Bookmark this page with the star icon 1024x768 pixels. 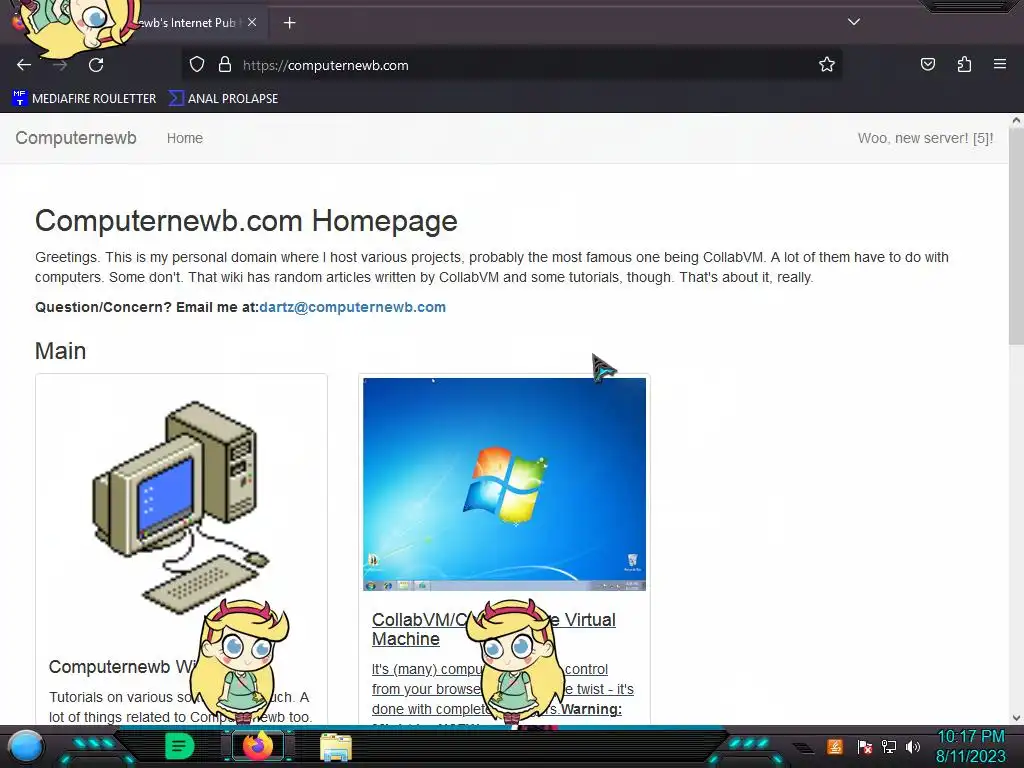[x=827, y=65]
